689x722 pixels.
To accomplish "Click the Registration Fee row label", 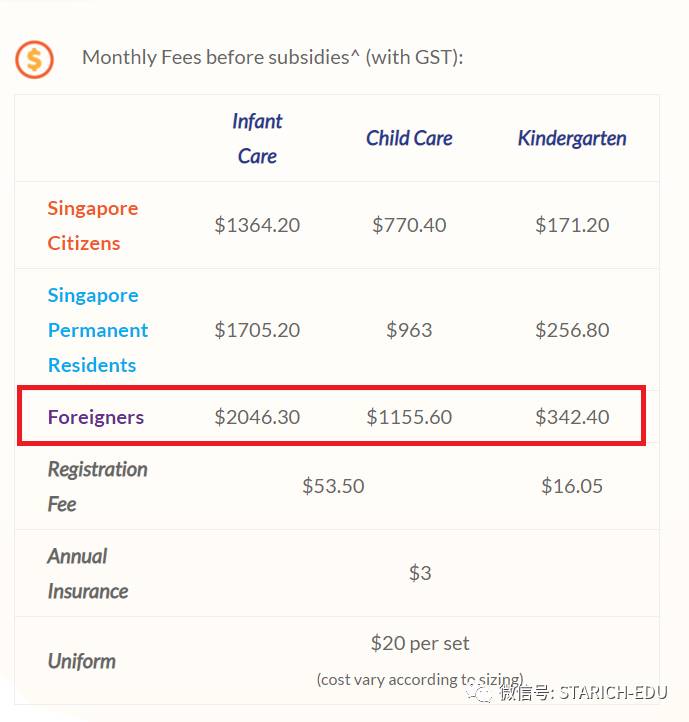I will pos(96,486).
